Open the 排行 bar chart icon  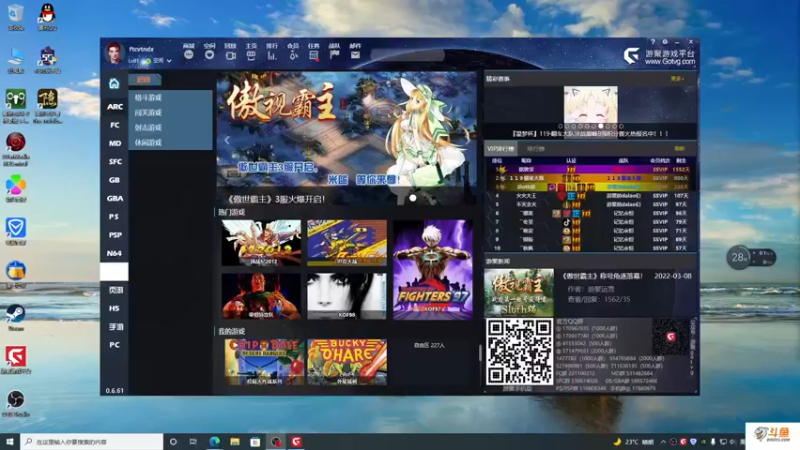[272, 56]
